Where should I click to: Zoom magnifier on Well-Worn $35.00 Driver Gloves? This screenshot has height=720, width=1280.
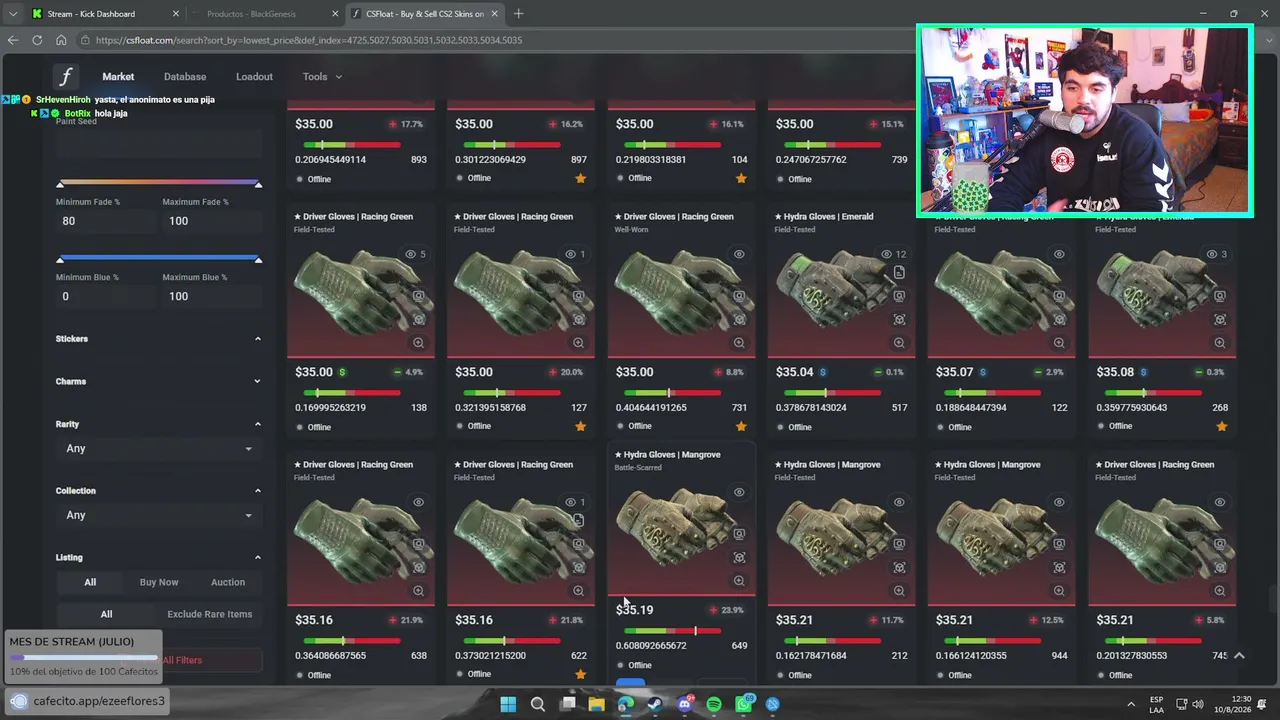[739, 342]
